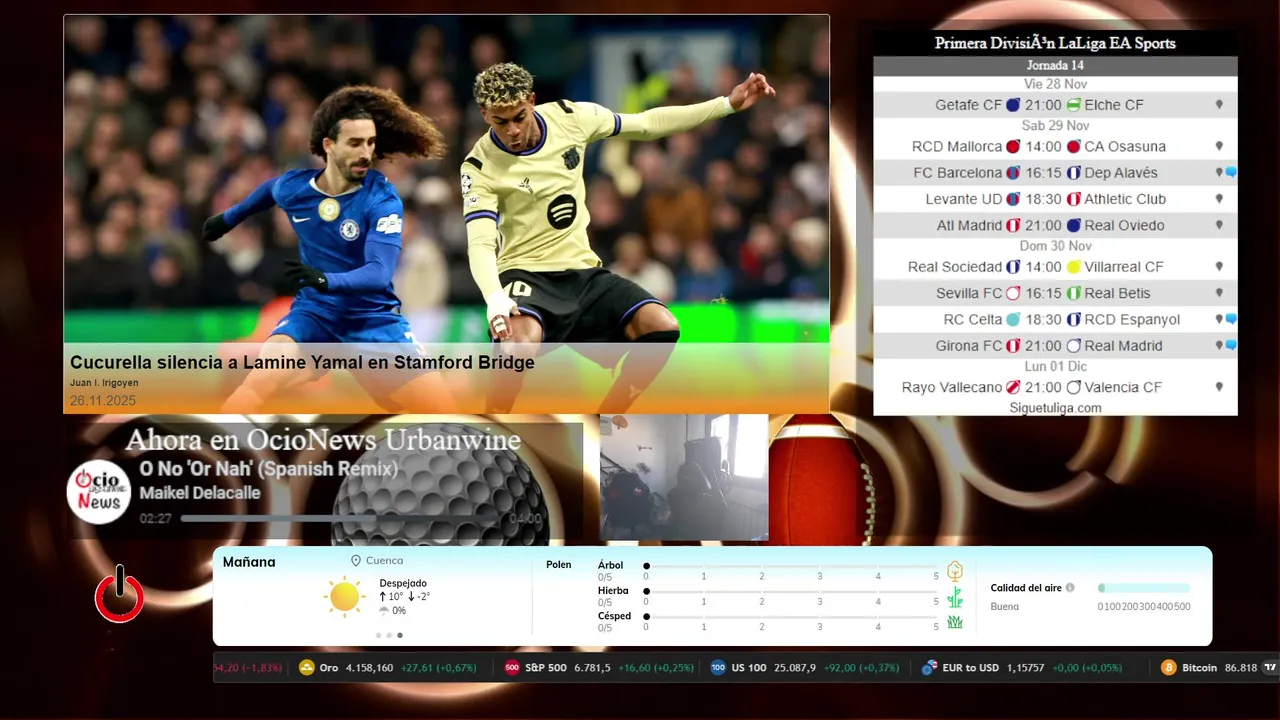The height and width of the screenshot is (720, 1280).
Task: Click the Real Betis team badge
Action: (1073, 293)
